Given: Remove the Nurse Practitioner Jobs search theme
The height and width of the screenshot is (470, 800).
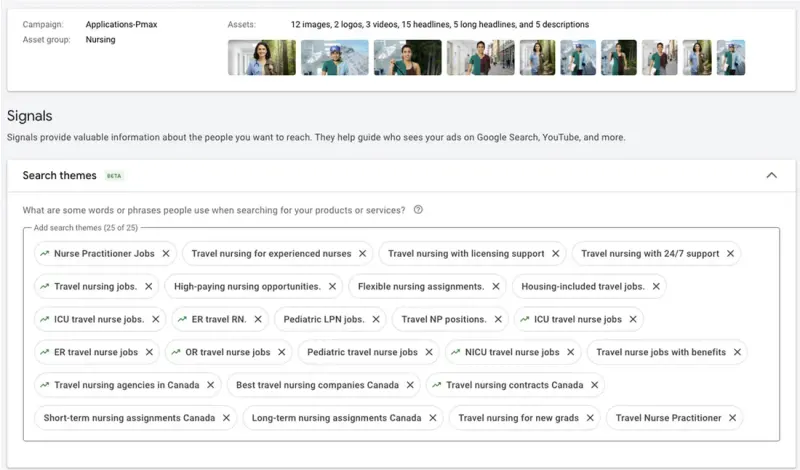Looking at the screenshot, I should 166,254.
